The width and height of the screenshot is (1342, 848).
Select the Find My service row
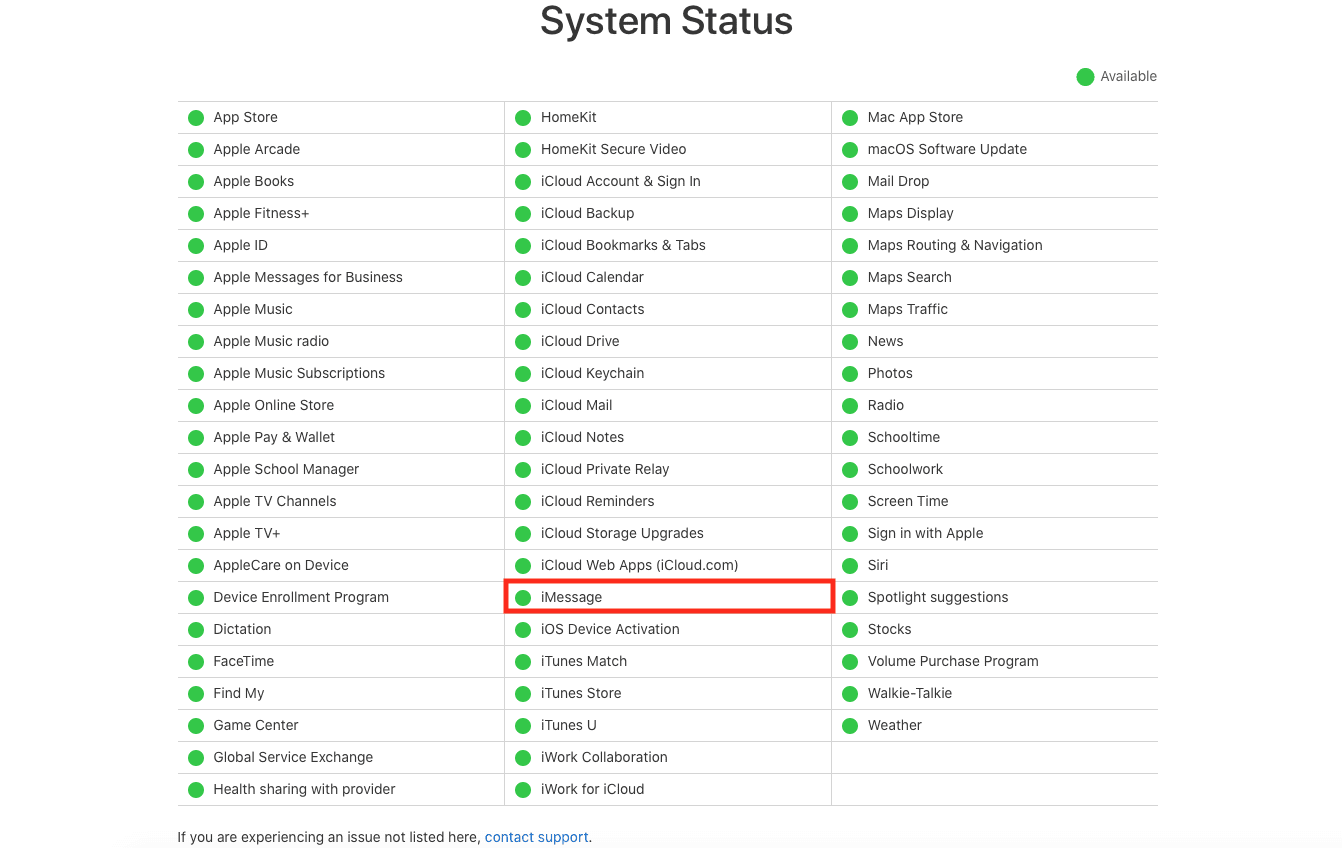click(x=238, y=693)
